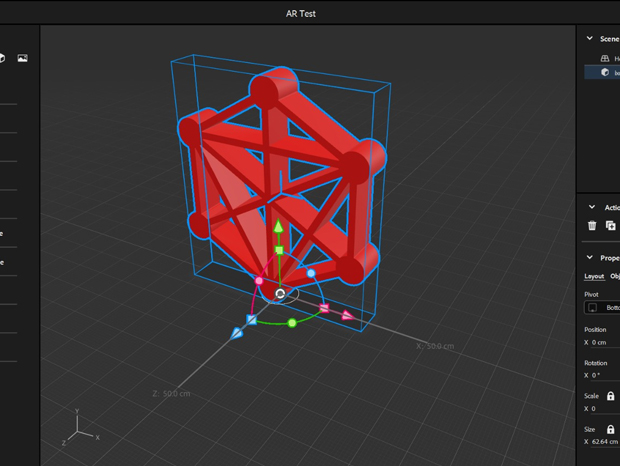Click the pink X-axis move arrow

[347, 316]
